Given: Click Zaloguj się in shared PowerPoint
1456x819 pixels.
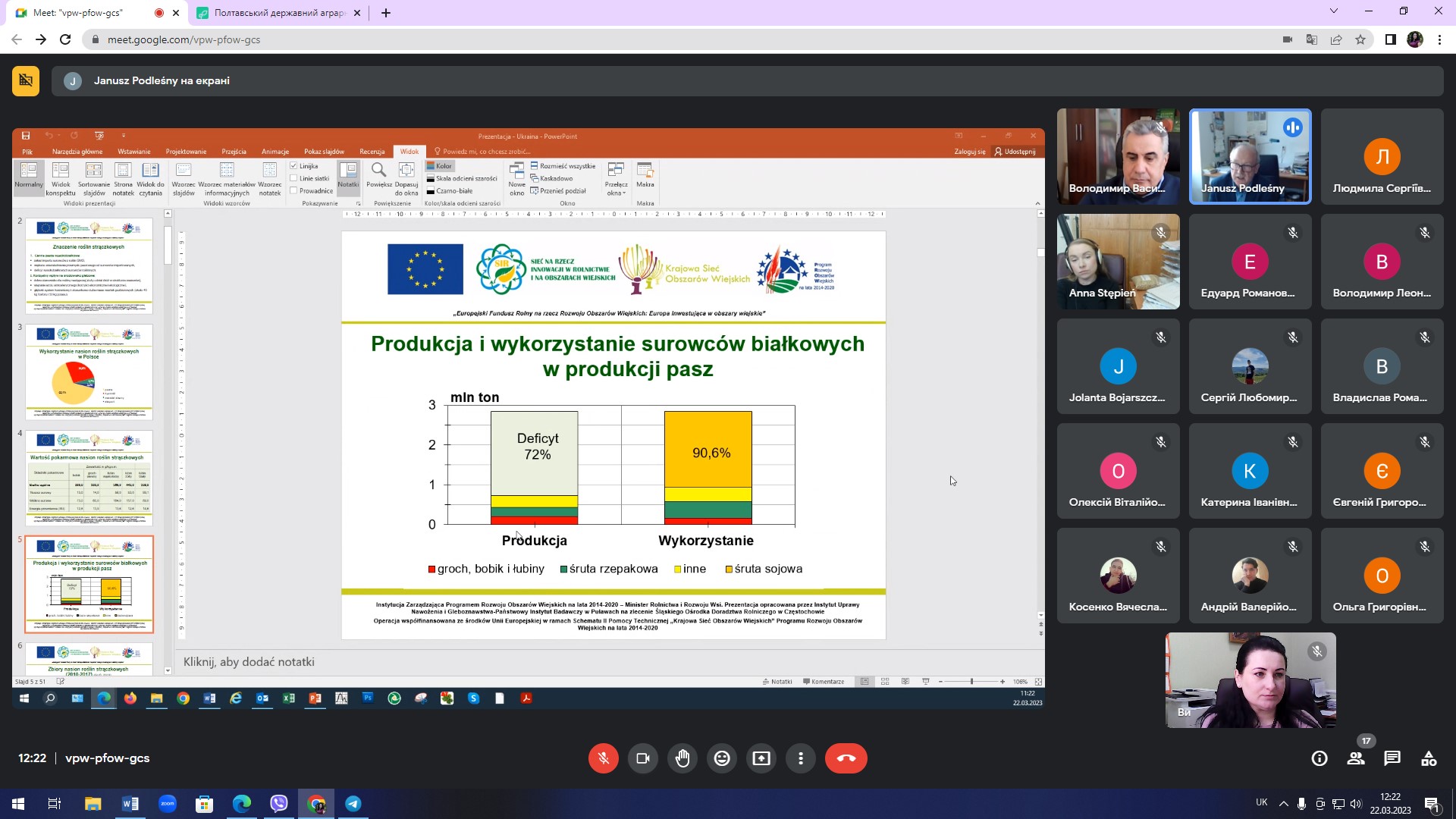Looking at the screenshot, I should [x=970, y=152].
